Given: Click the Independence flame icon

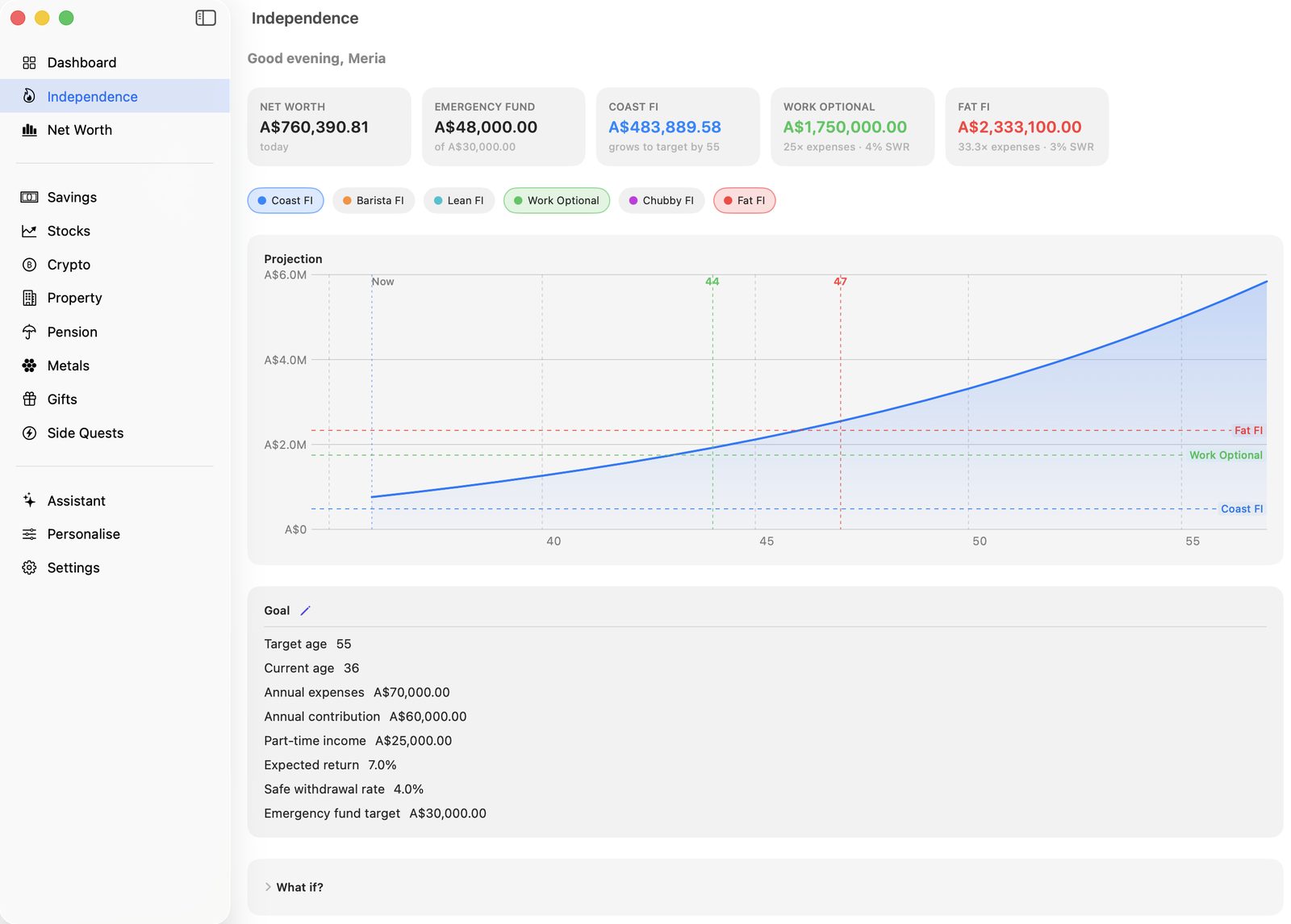Looking at the screenshot, I should click(29, 96).
